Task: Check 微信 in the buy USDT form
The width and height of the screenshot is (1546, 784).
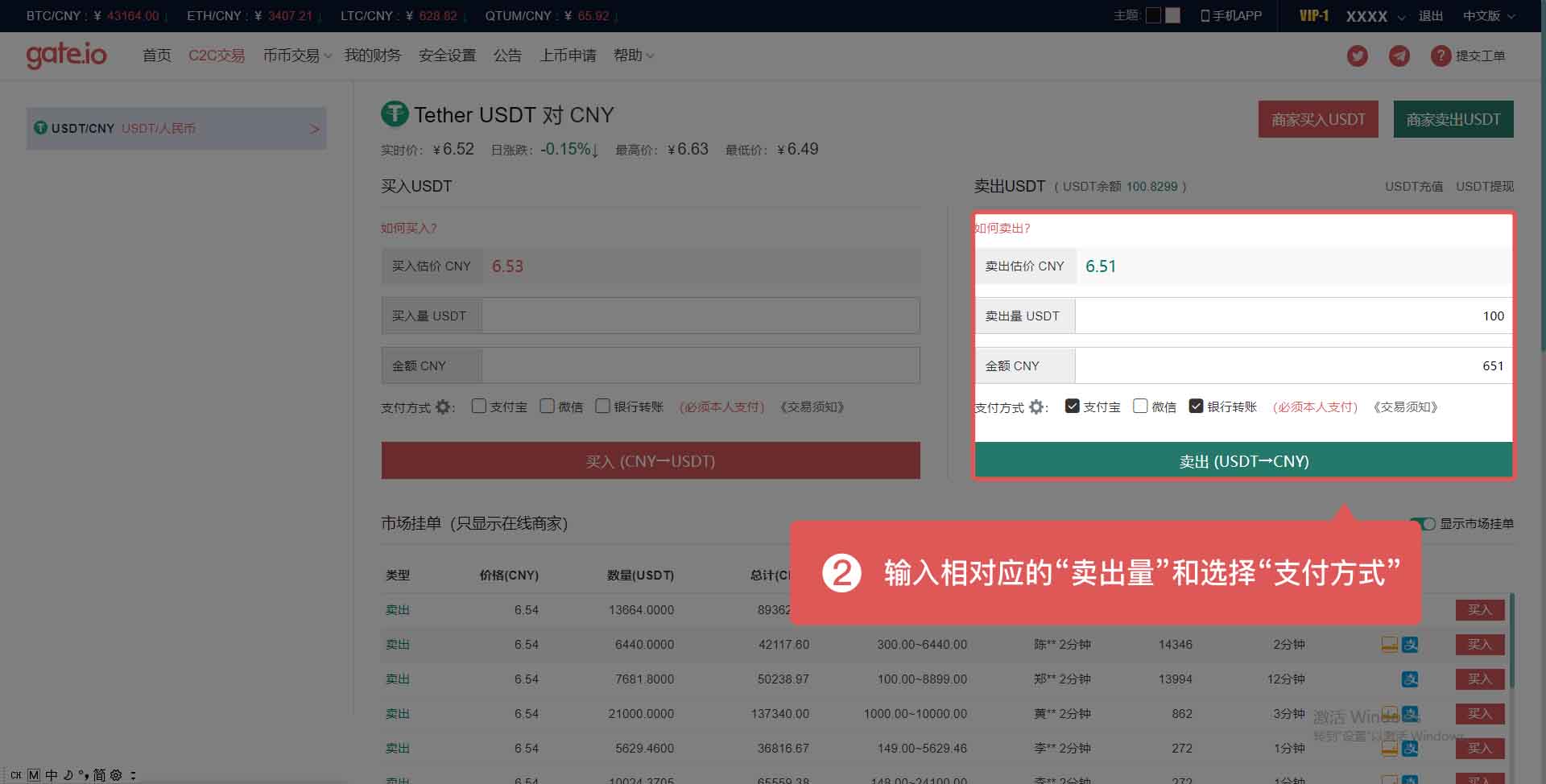Action: (548, 406)
